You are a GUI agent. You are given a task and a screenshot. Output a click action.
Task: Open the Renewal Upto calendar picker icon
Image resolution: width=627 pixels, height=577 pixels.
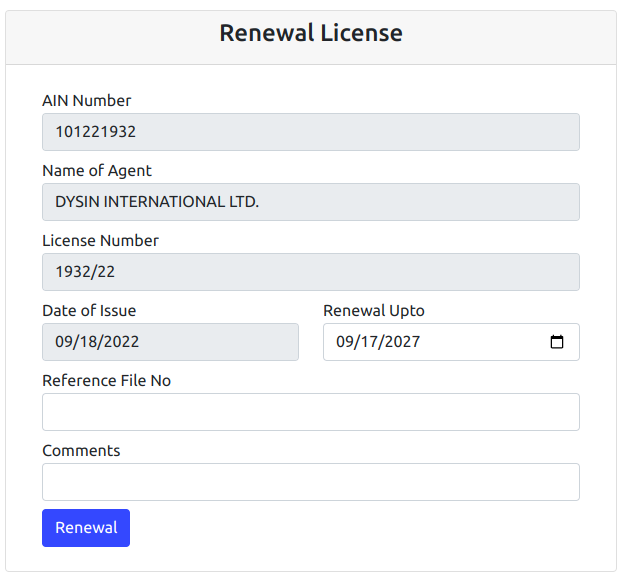[x=557, y=342]
